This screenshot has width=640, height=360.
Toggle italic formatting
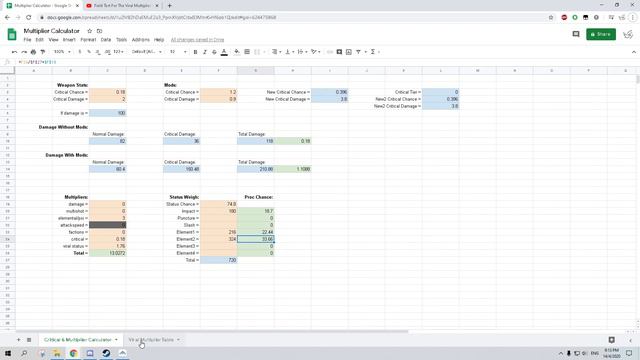coord(205,52)
